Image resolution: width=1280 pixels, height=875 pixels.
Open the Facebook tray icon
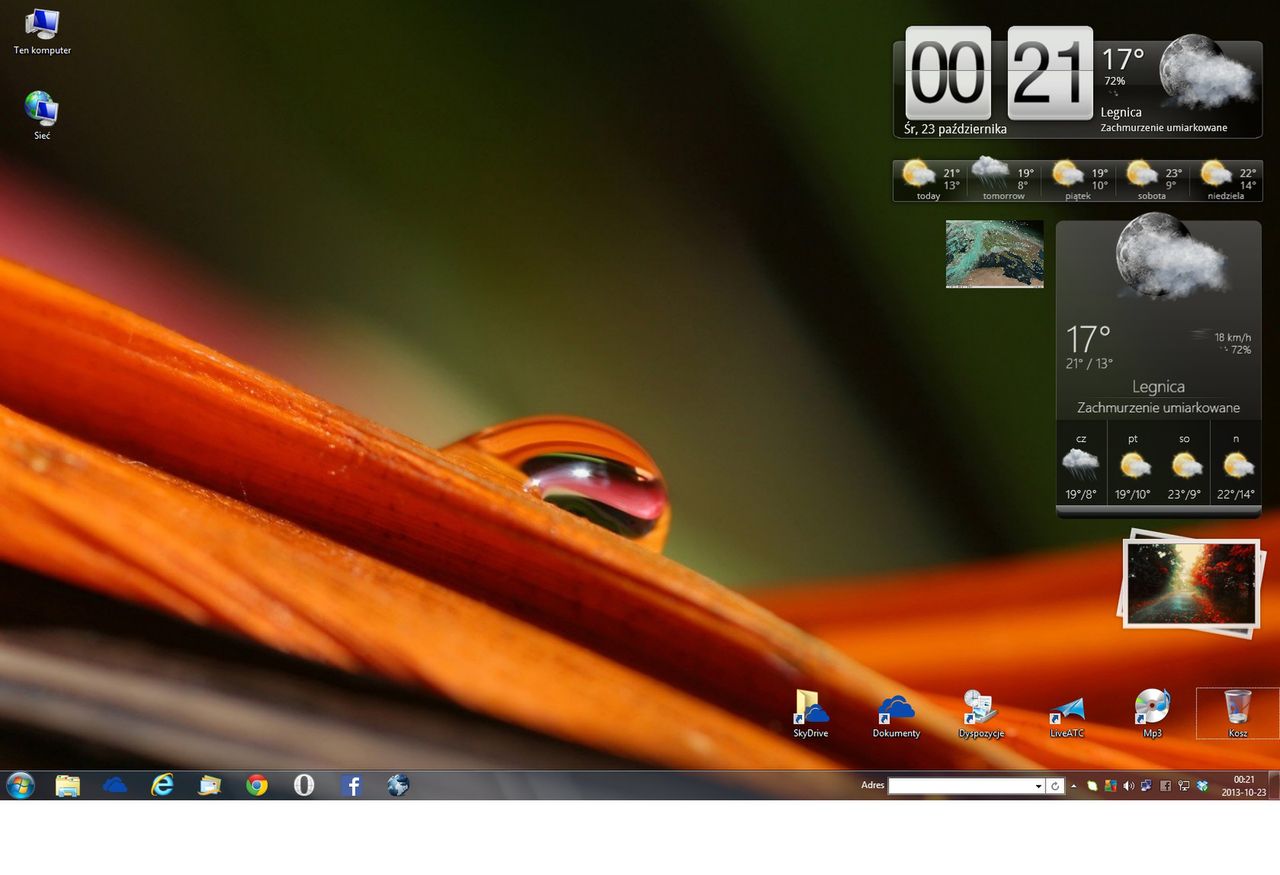pos(1165,786)
